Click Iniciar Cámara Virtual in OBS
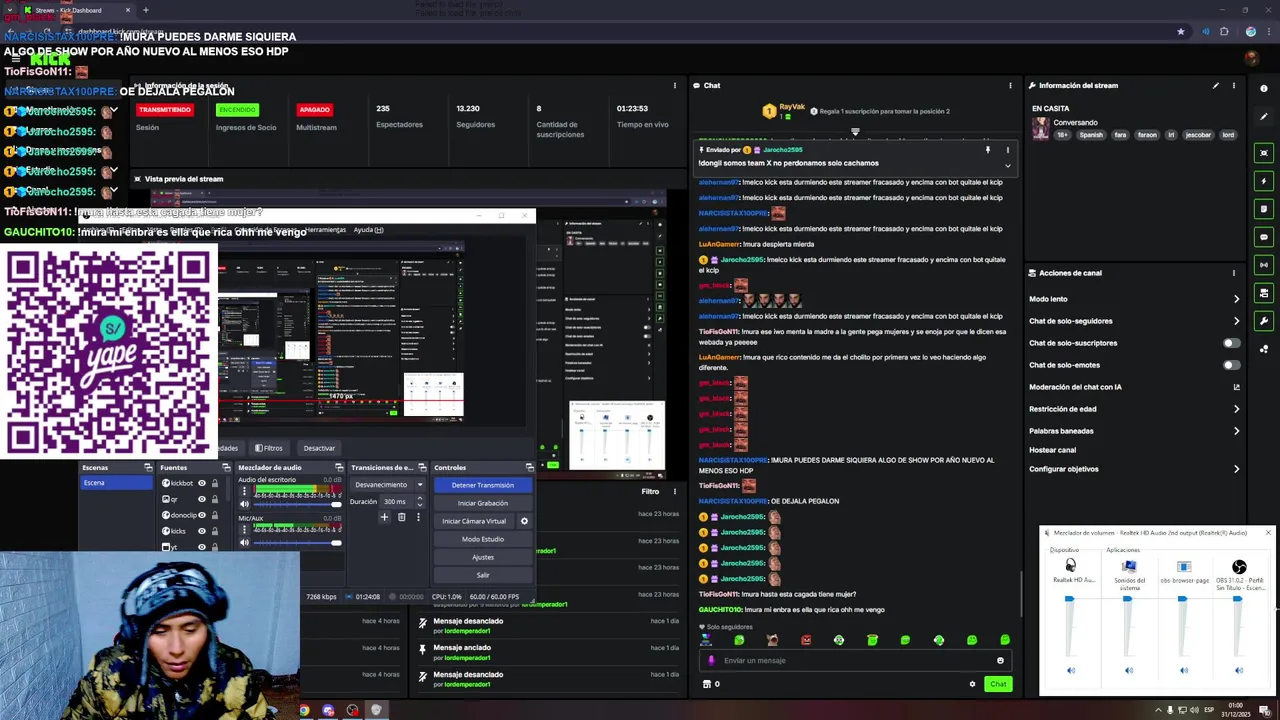Screen dimensions: 1280x720 pyautogui.click(x=474, y=521)
